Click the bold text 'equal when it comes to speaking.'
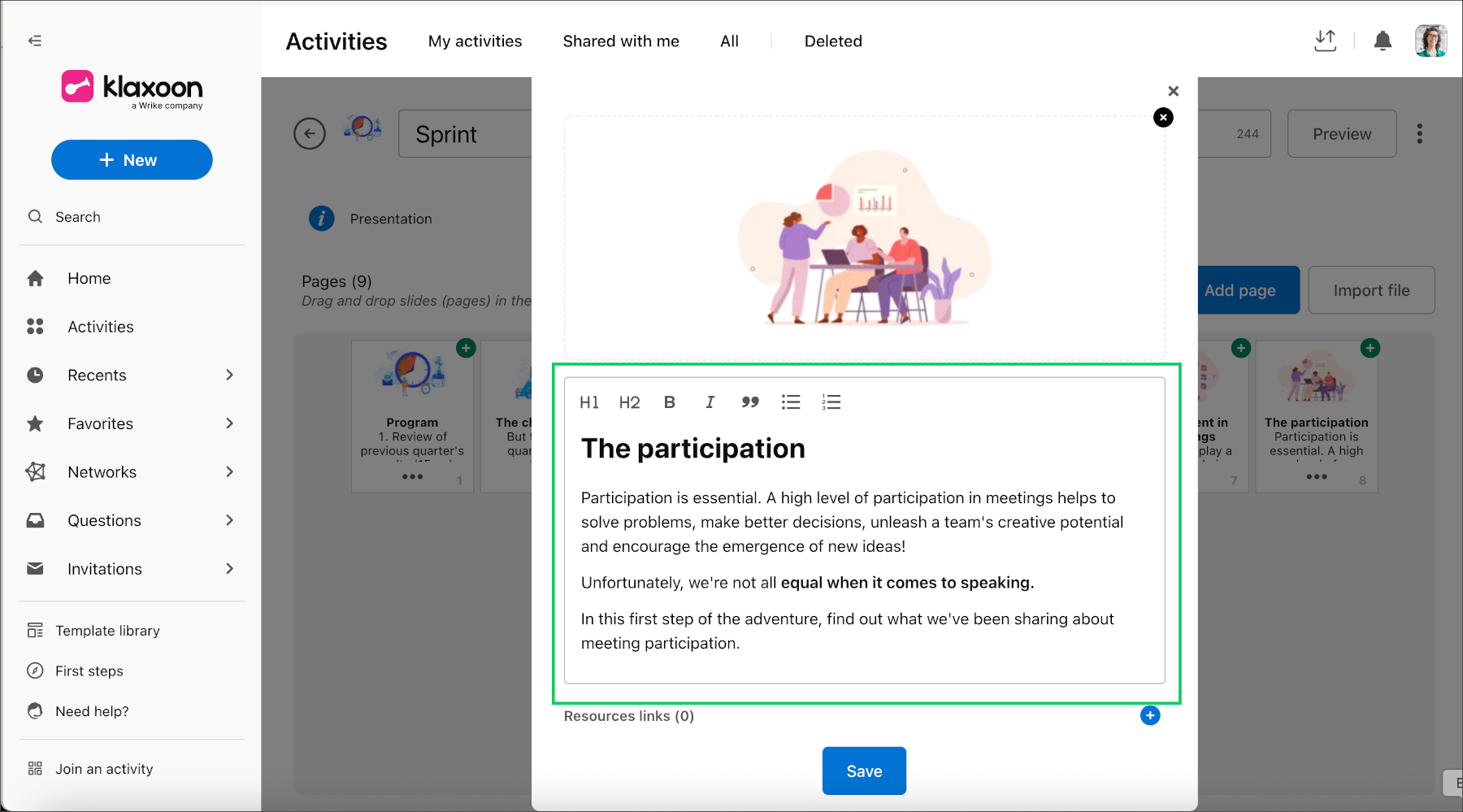Screen dimensions: 1463x812 (x=907, y=583)
